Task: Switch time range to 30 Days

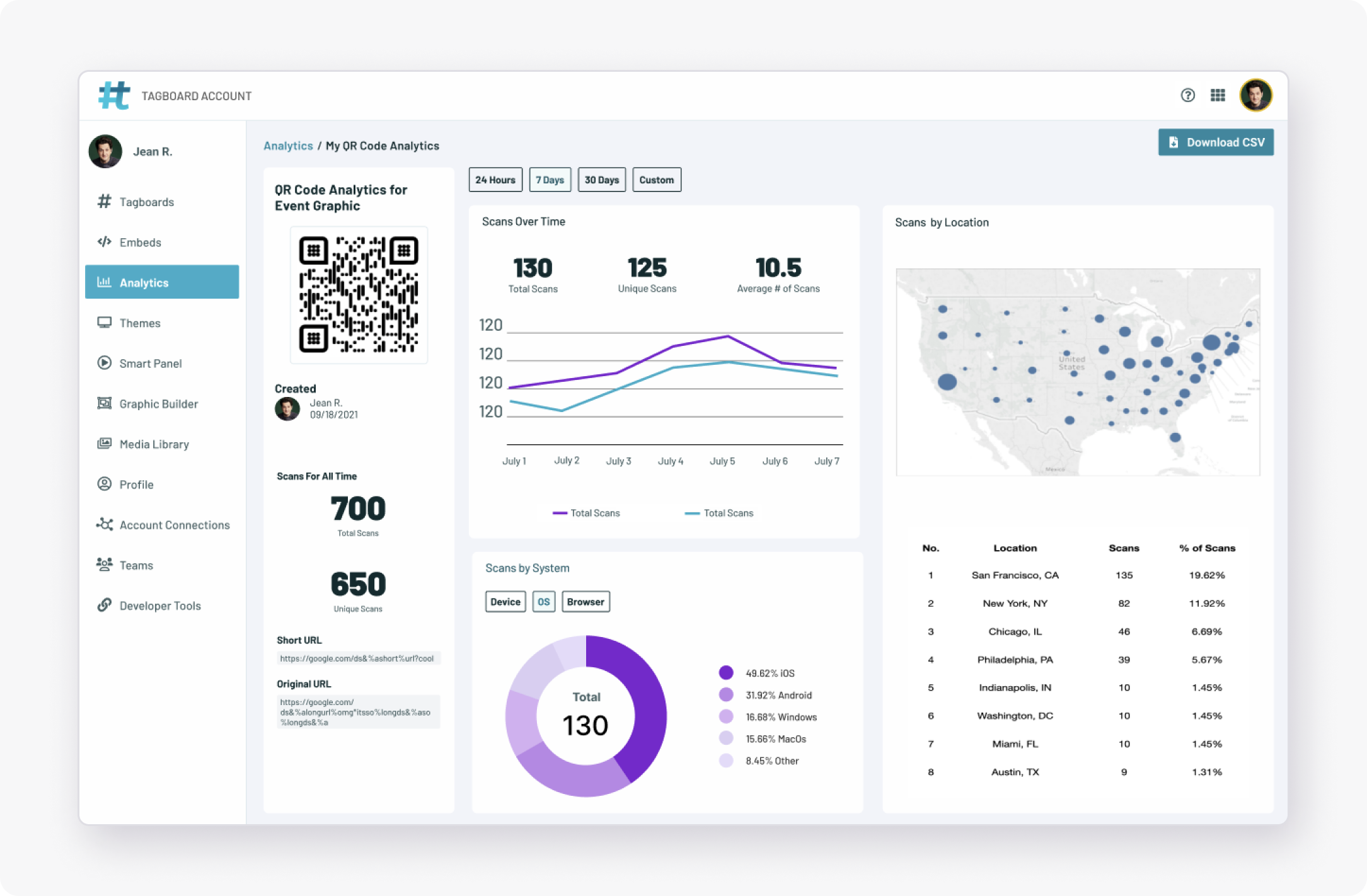Action: coord(601,180)
